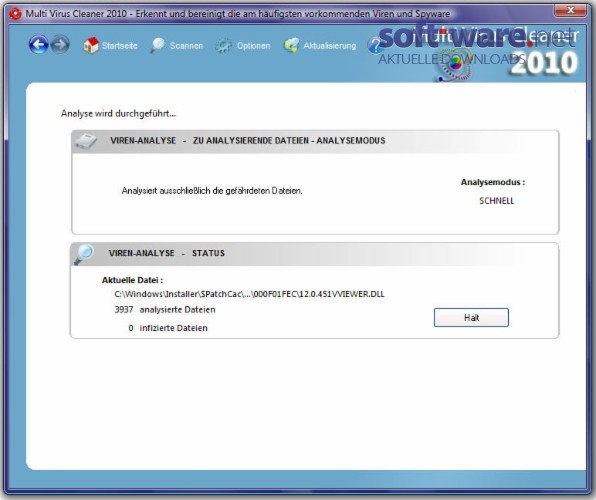The width and height of the screenshot is (596, 500).
Task: Click the Aktualisierung globe icon
Action: [x=292, y=45]
